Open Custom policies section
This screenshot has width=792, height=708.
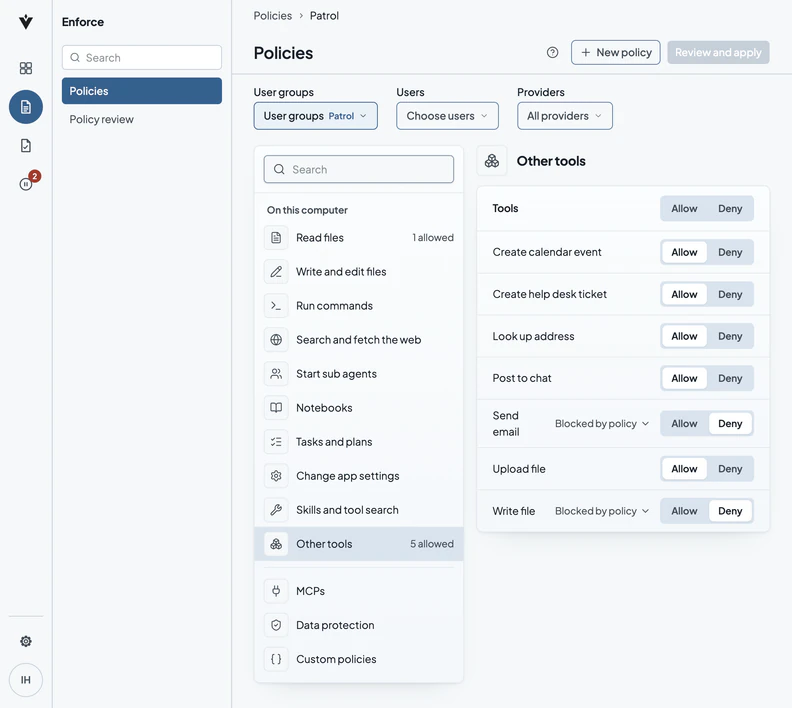pyautogui.click(x=359, y=659)
